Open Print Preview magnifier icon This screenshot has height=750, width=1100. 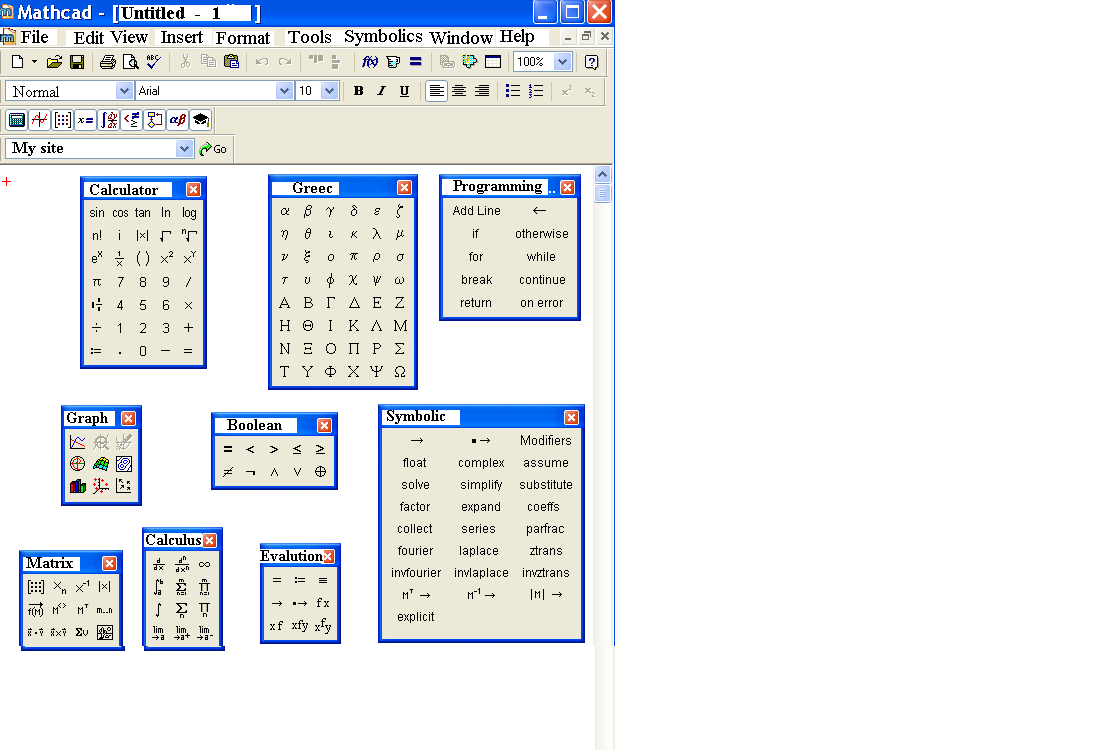[130, 62]
